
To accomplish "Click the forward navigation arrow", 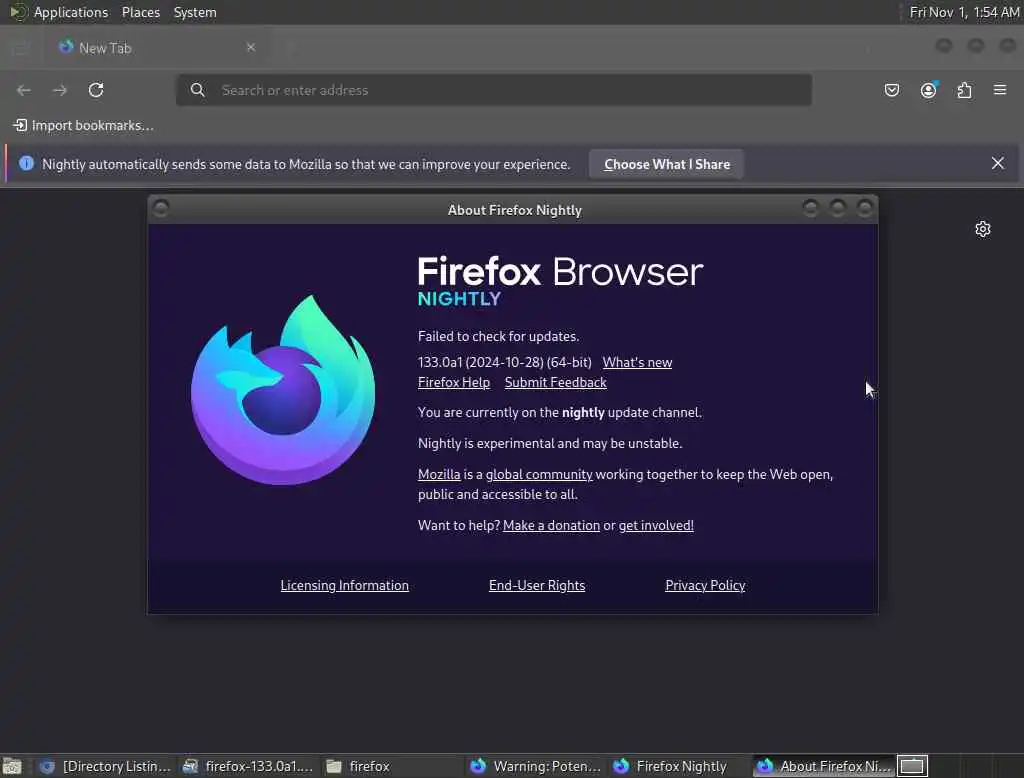I will 59,90.
